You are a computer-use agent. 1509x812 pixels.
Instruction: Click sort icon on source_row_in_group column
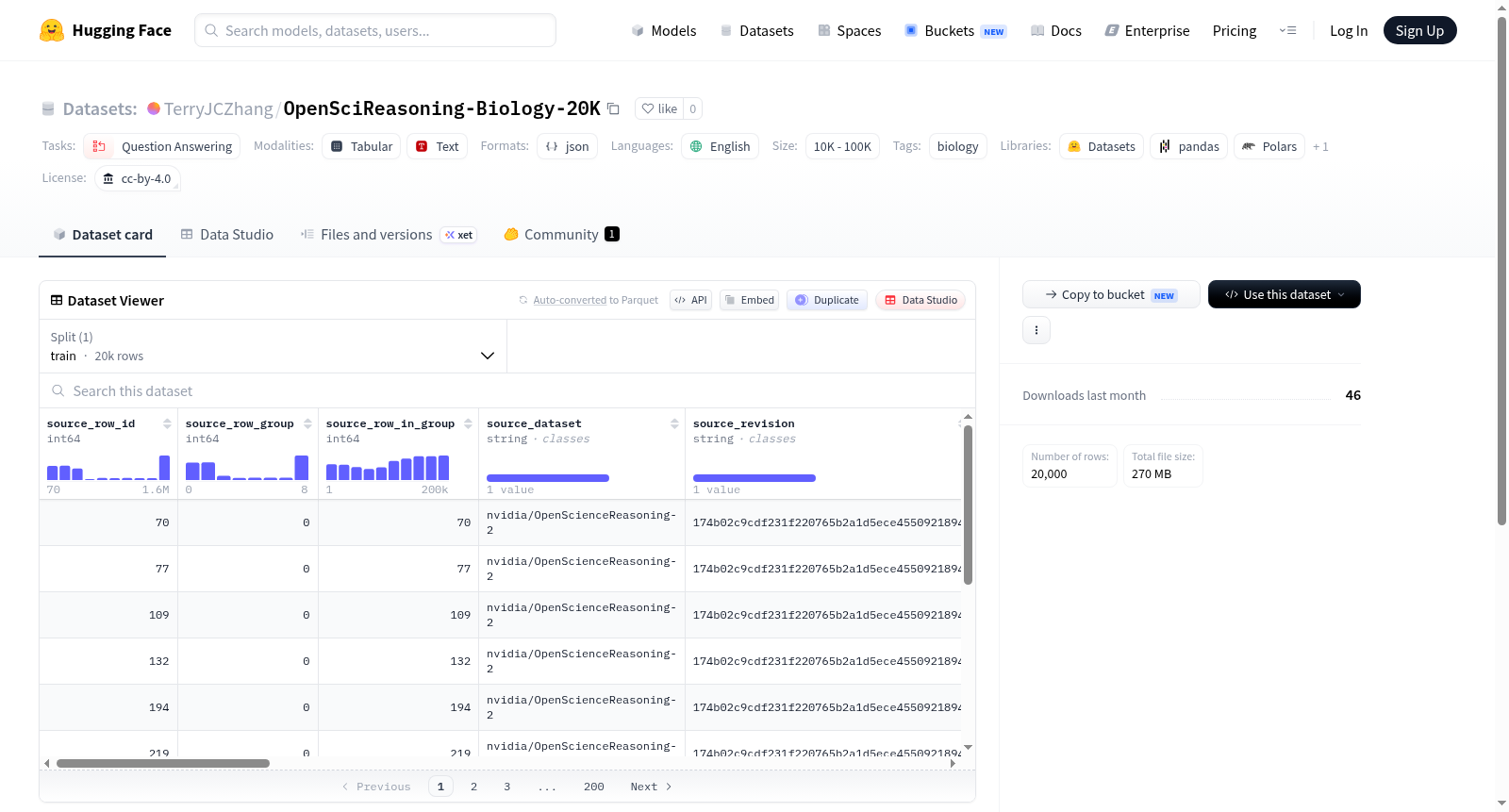468,423
